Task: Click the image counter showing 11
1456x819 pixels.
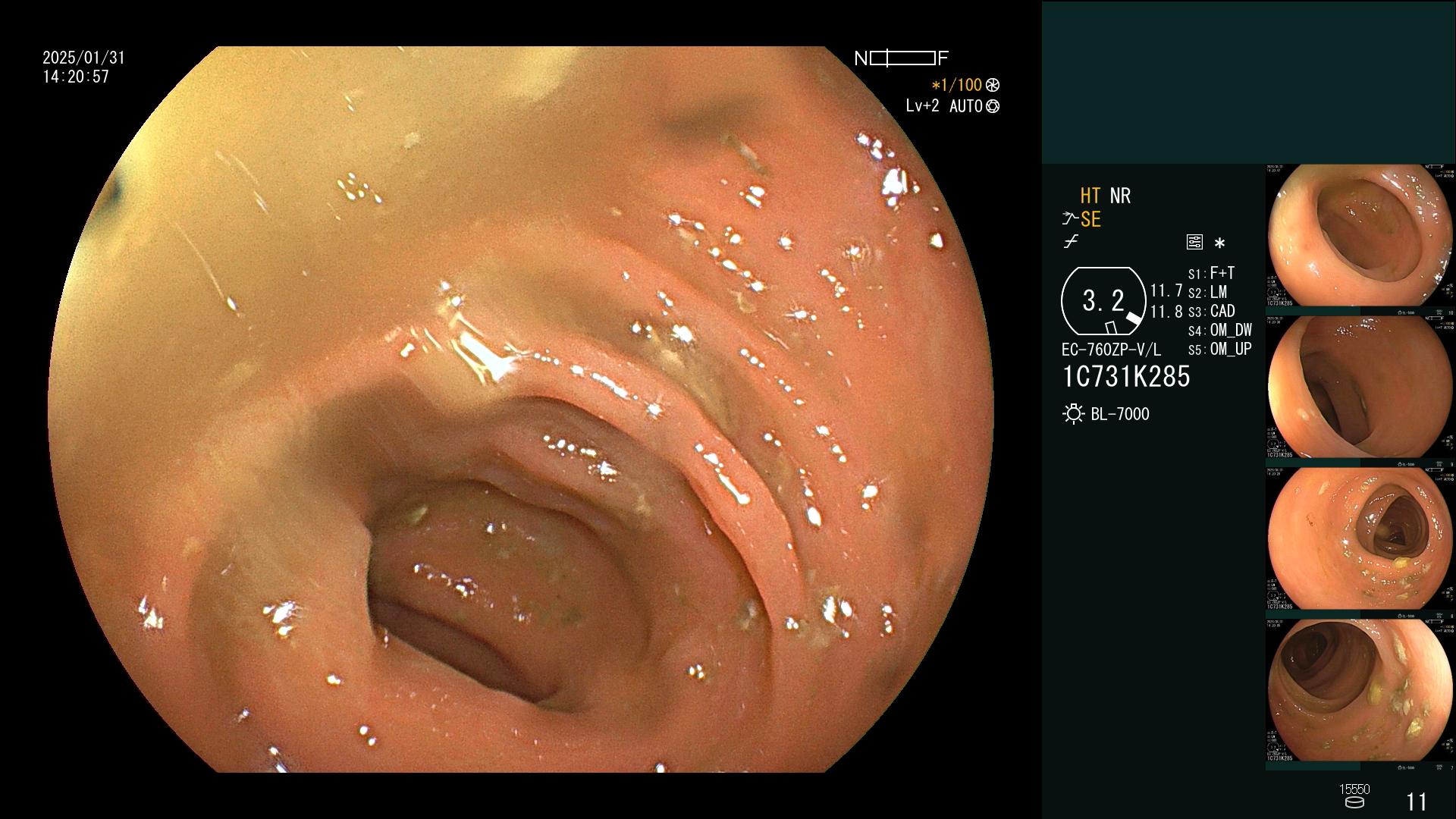Action: (1417, 802)
